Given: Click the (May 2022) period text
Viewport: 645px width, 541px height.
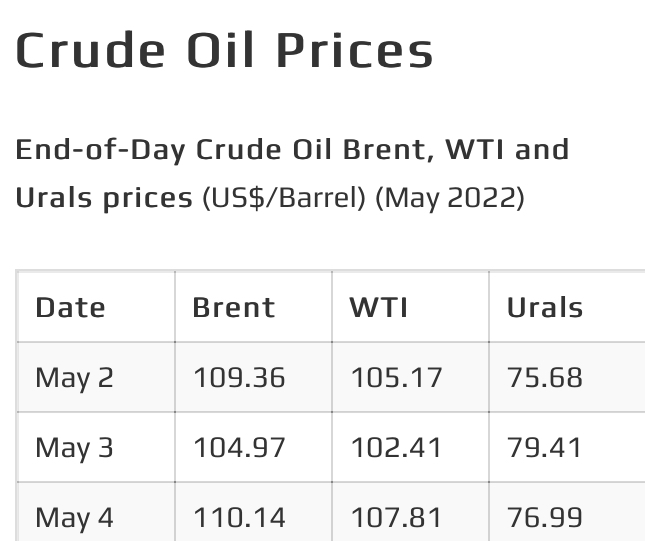Looking at the screenshot, I should coord(450,198).
